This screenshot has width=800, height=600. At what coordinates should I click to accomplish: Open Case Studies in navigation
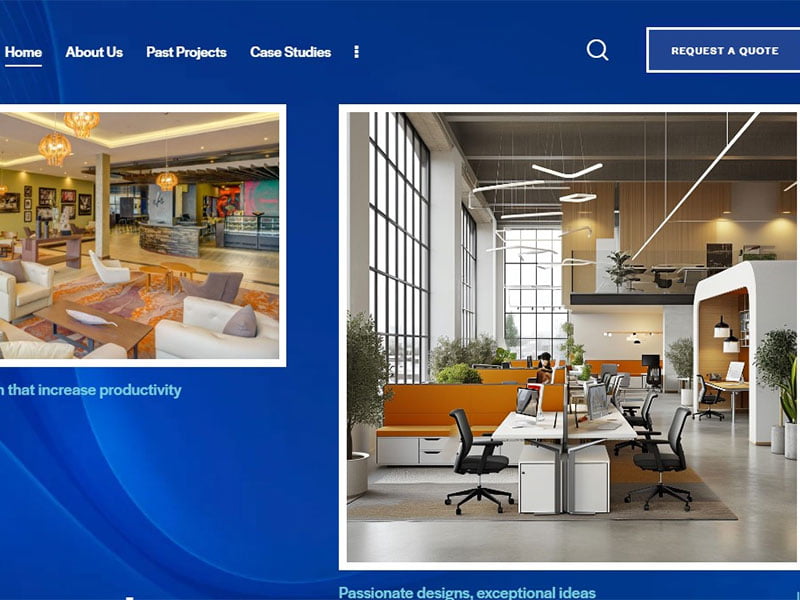pos(290,52)
